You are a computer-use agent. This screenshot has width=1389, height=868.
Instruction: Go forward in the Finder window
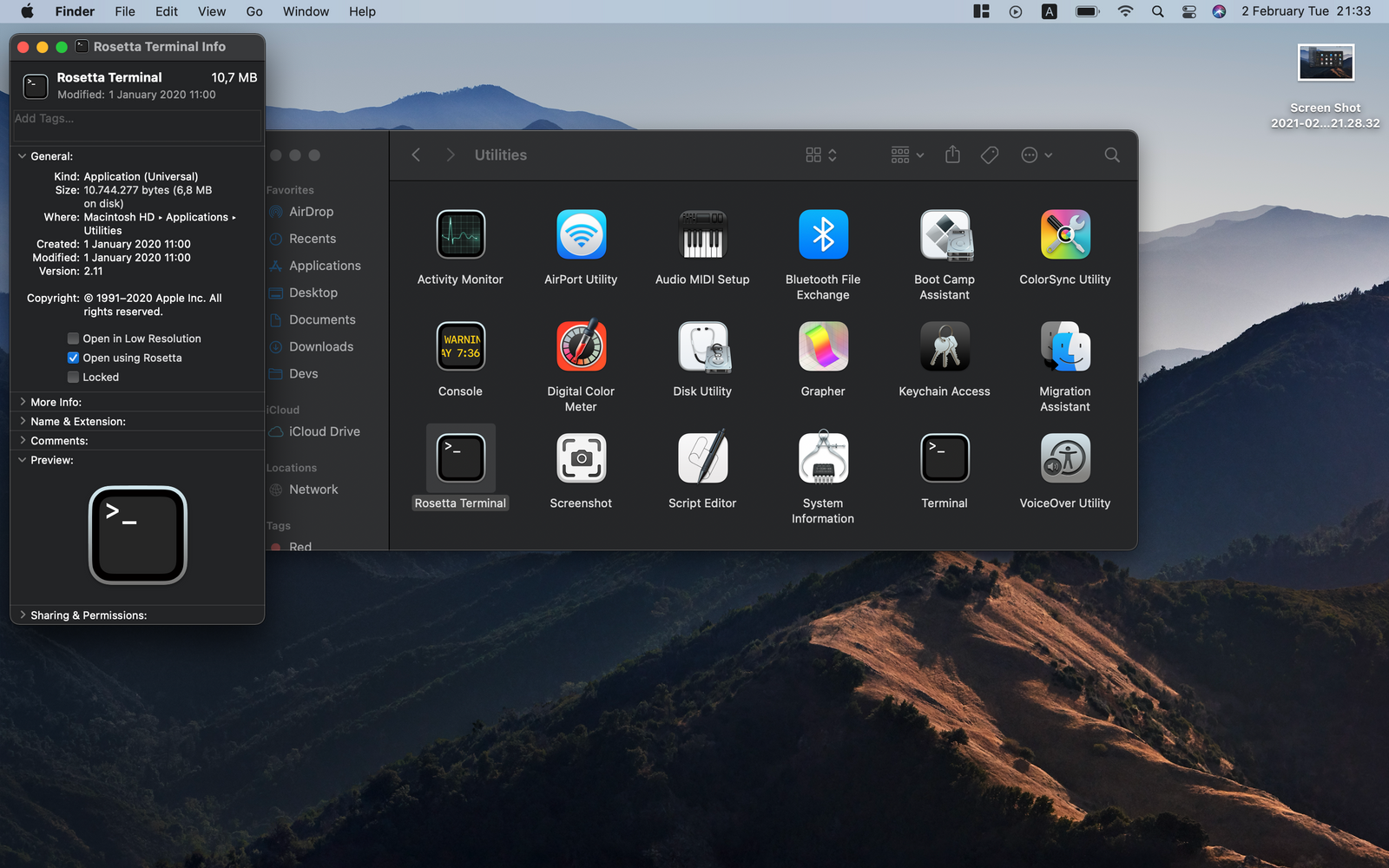450,155
